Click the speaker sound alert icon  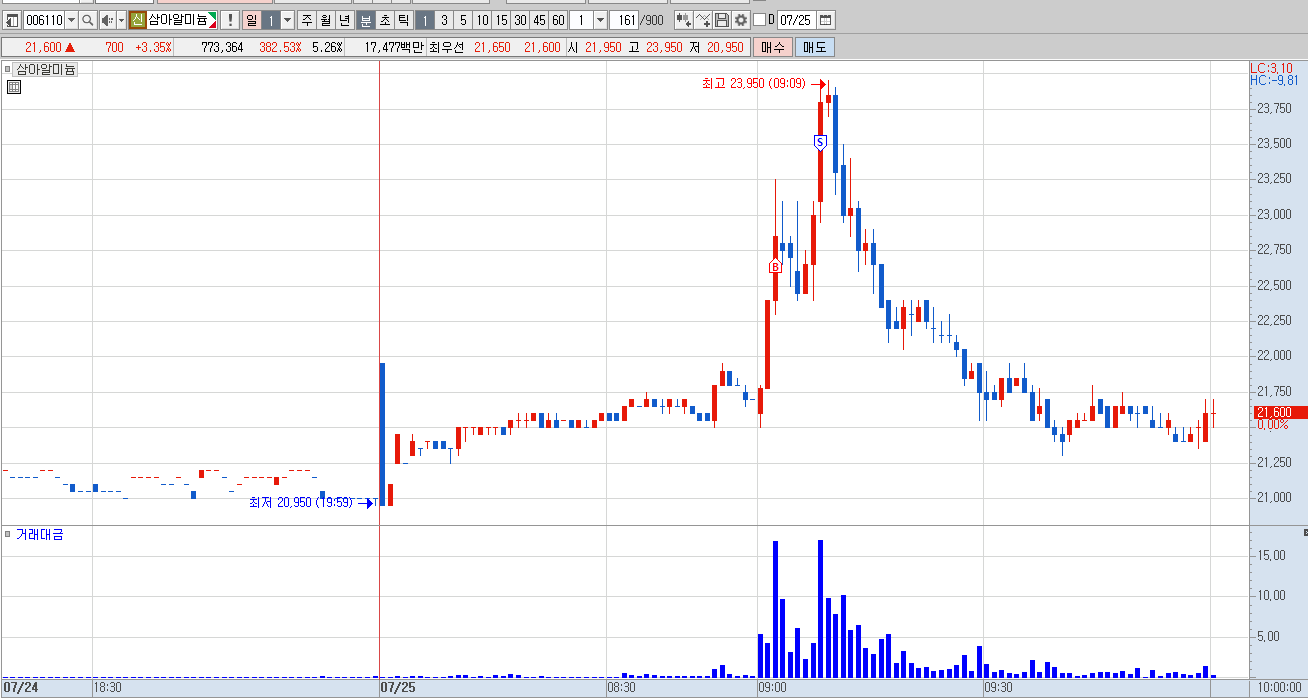107,20
